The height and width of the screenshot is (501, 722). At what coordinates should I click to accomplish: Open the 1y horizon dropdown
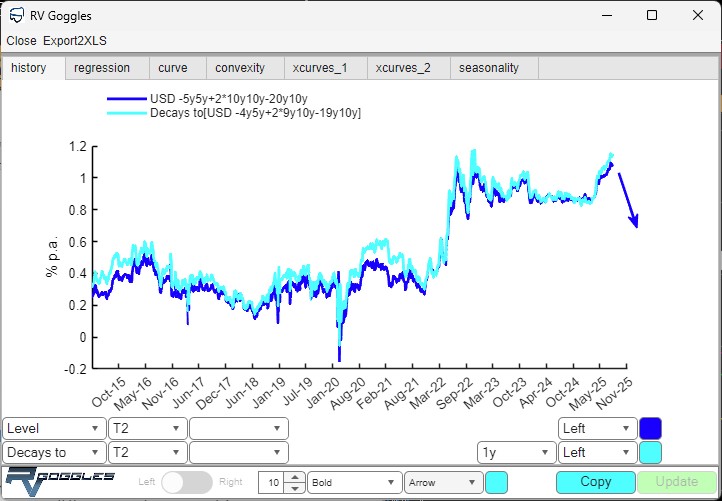pos(516,453)
